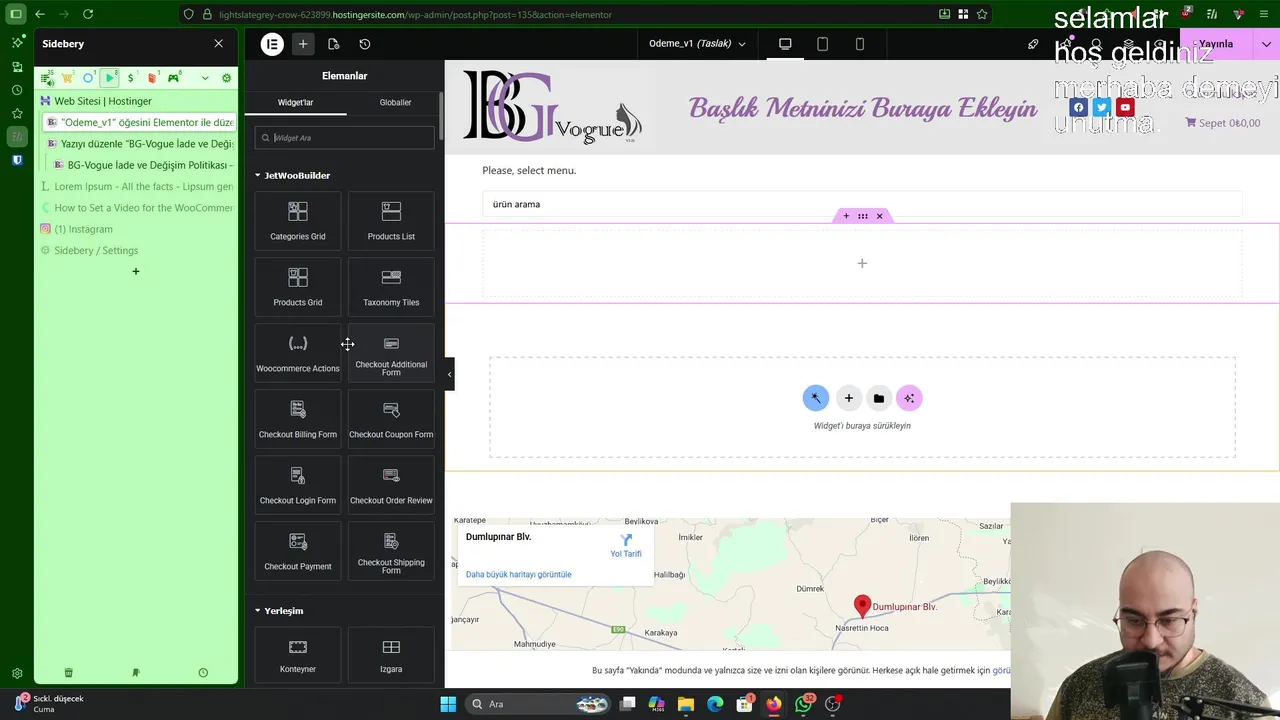Select the play-icon panel in Sidebery
The height and width of the screenshot is (720, 1280).
click(110, 78)
